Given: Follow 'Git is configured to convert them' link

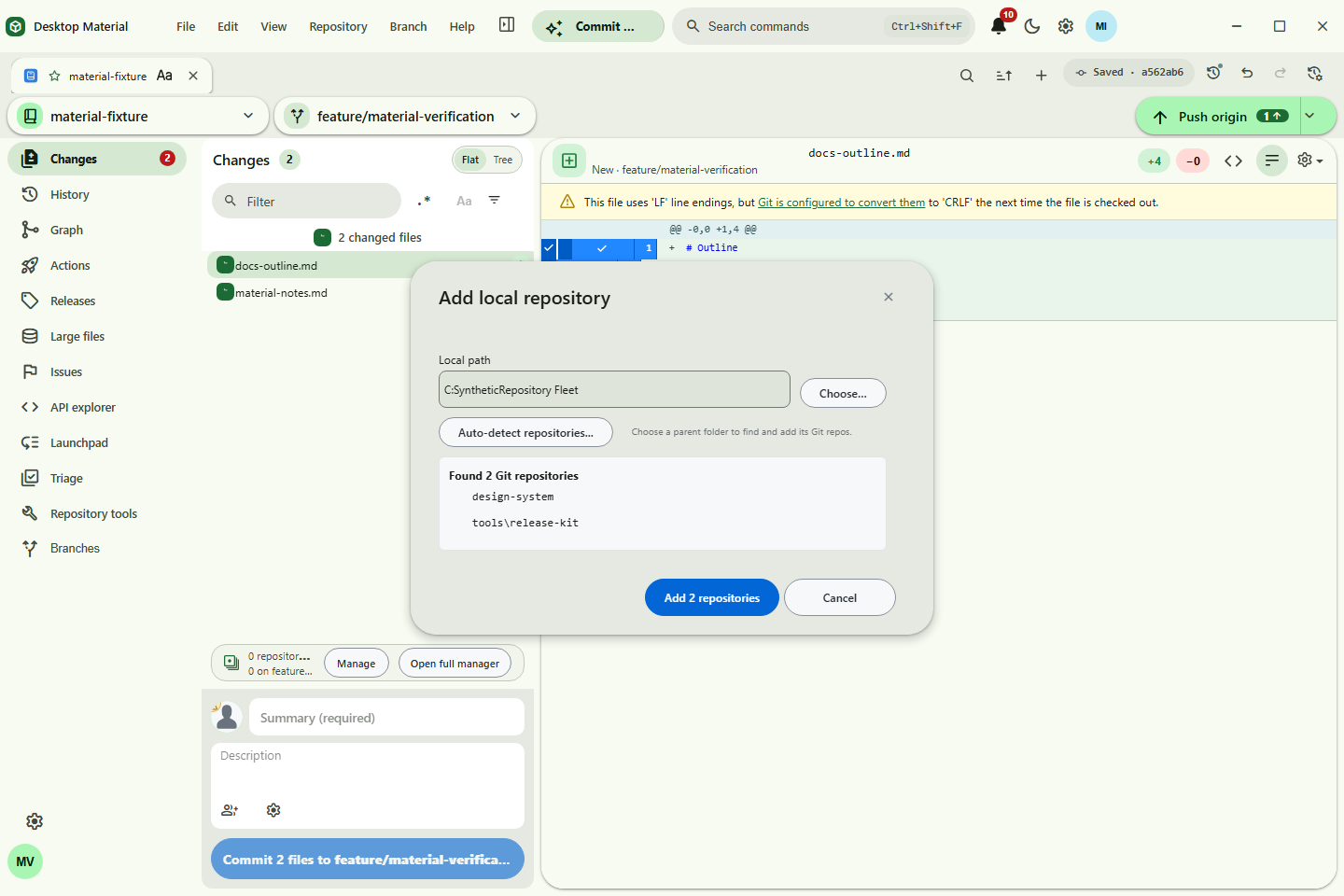Looking at the screenshot, I should click(841, 203).
